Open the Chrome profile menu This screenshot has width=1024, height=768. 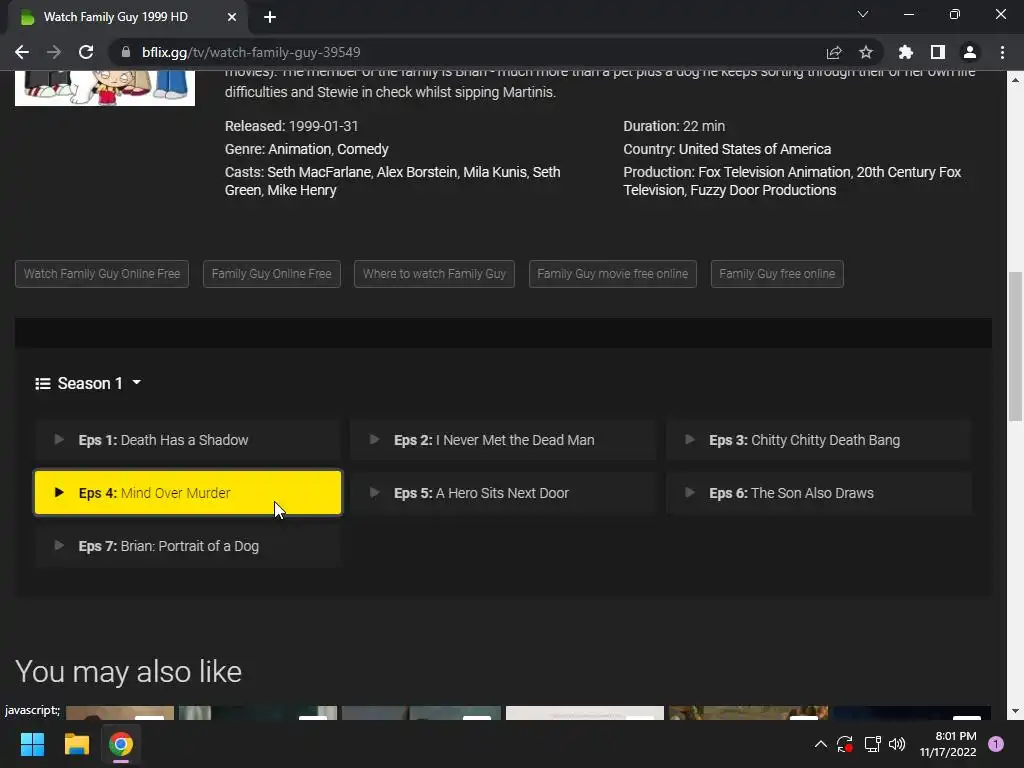970,52
